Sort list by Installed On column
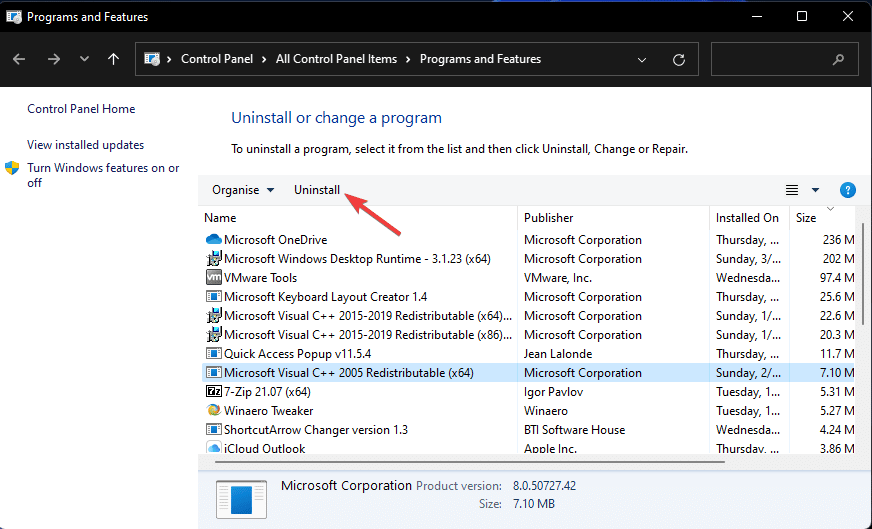Viewport: 872px width, 529px height. pos(749,218)
